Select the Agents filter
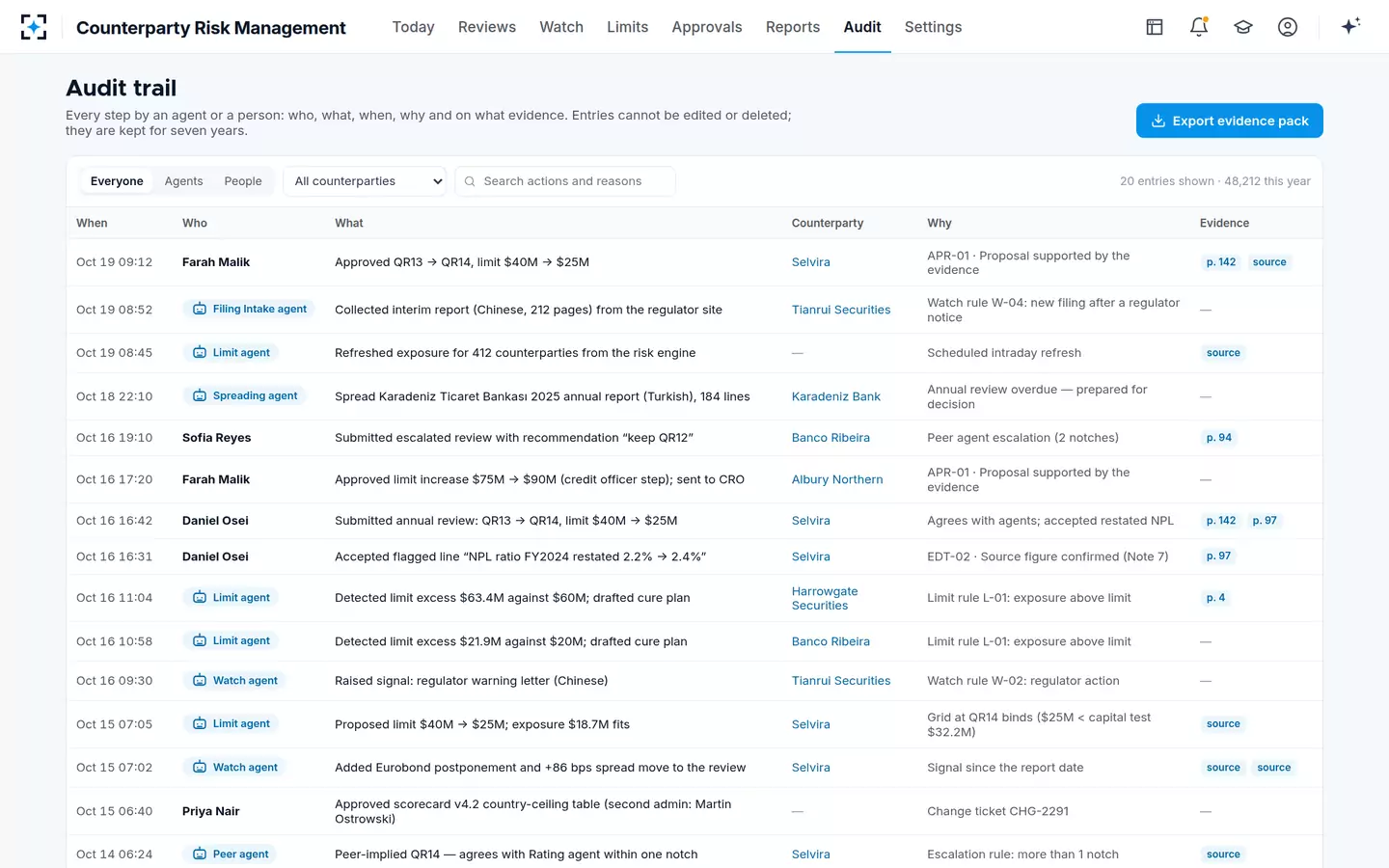 (184, 181)
